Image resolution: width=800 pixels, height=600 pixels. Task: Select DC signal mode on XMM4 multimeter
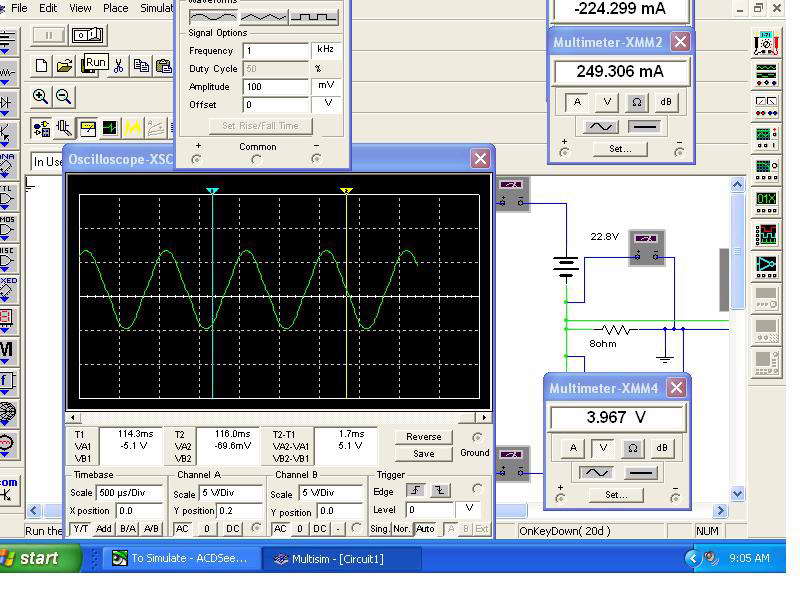coord(641,472)
